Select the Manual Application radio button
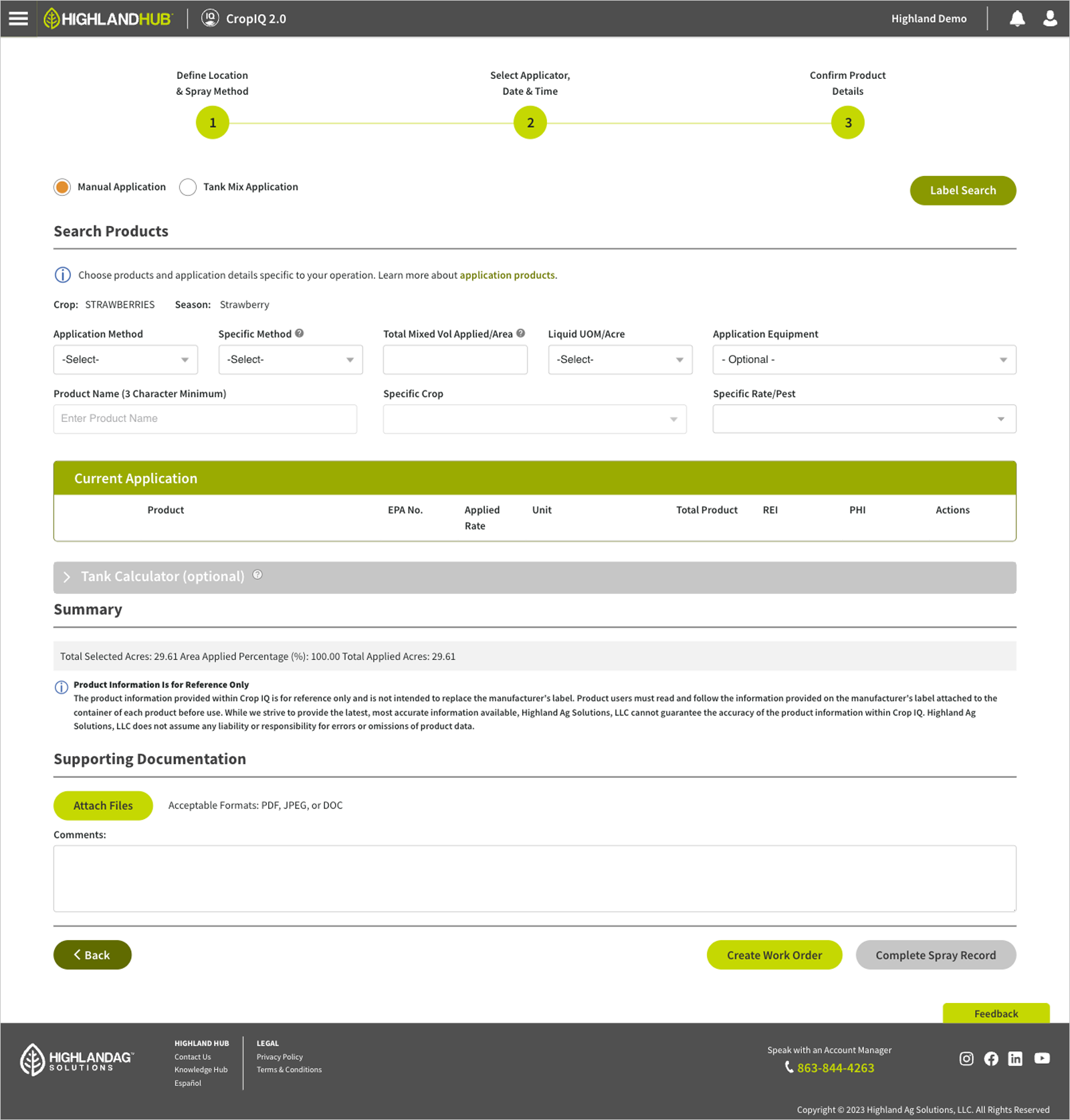 pyautogui.click(x=62, y=187)
